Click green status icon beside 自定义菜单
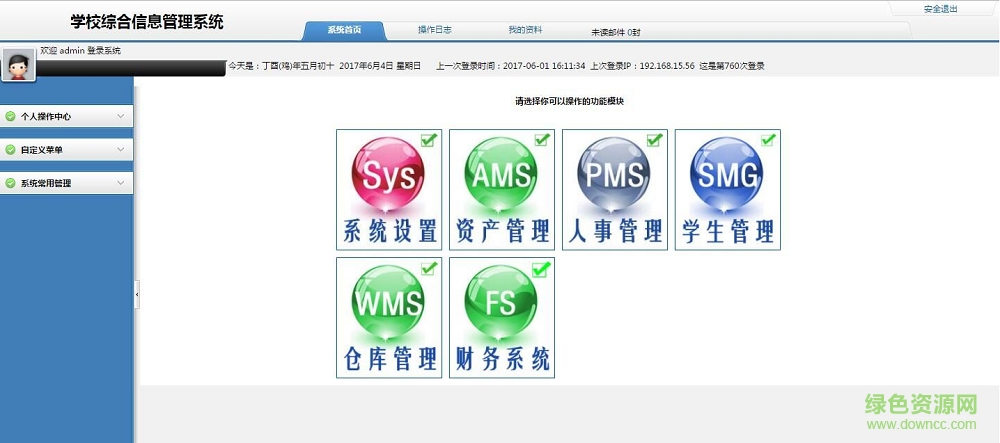 pos(10,150)
